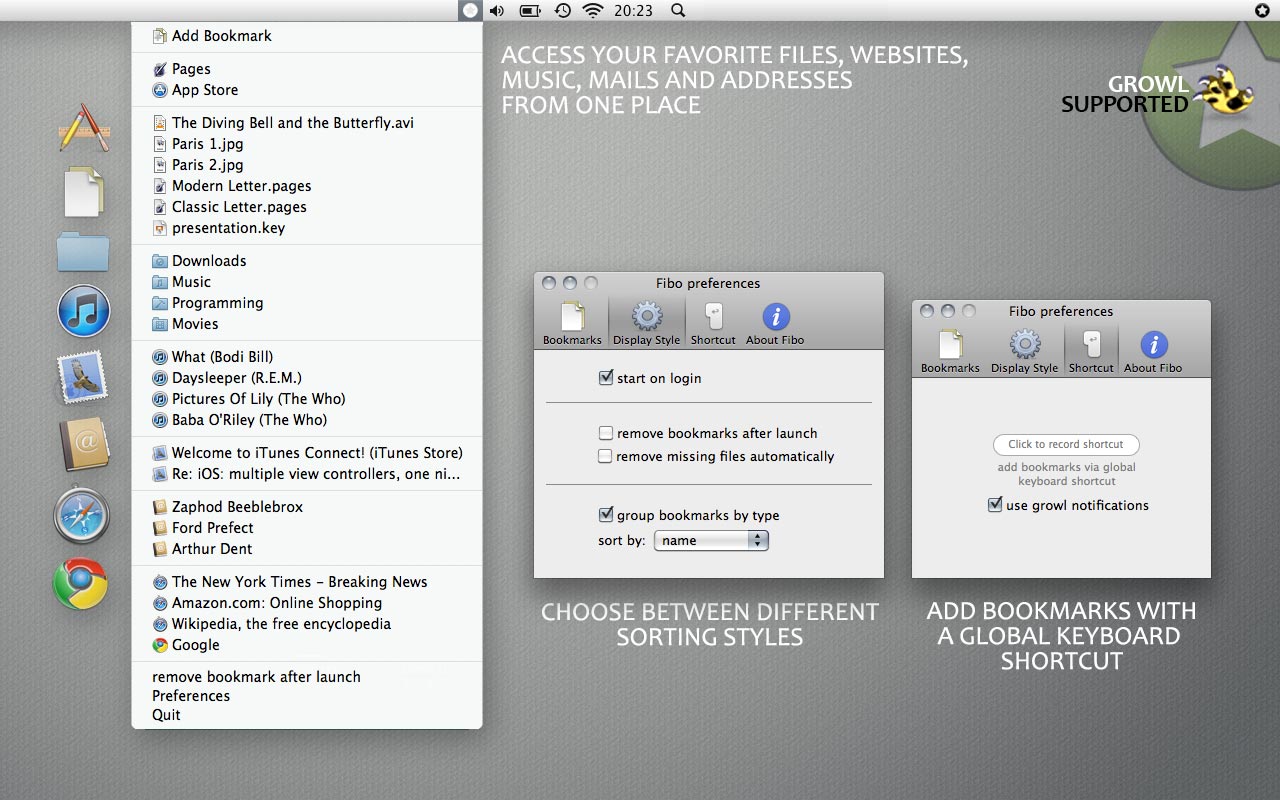Play Pictures Of Lily (The Who)
This screenshot has width=1280, height=800.
click(x=307, y=399)
